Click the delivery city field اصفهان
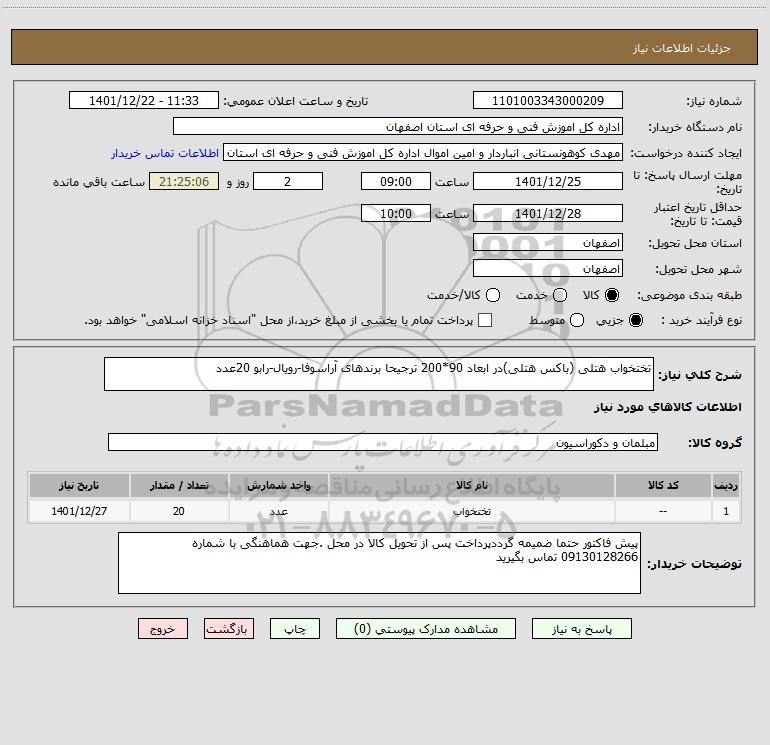 pos(548,269)
